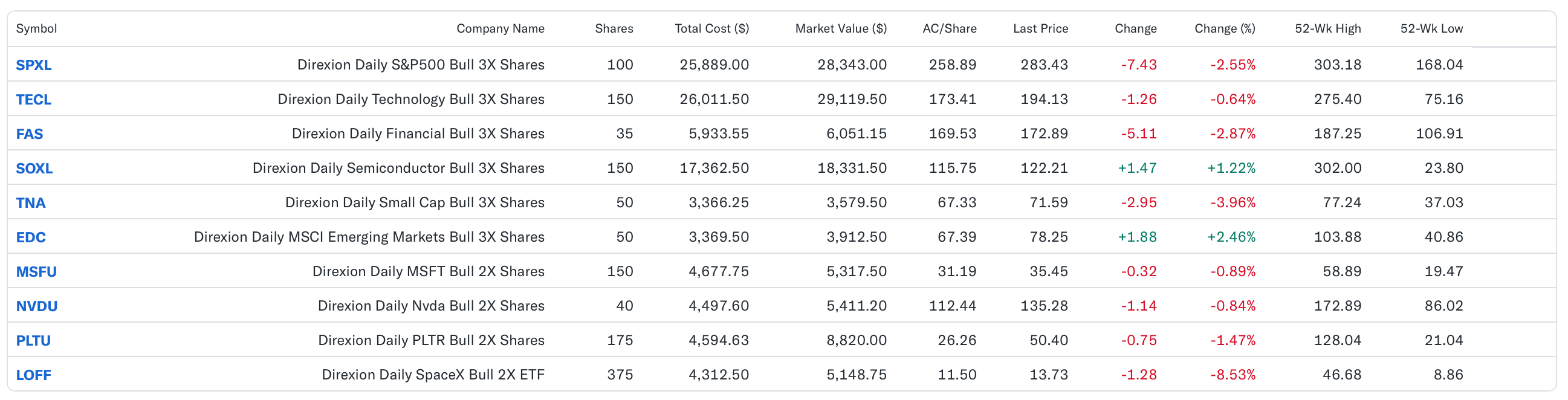The height and width of the screenshot is (400, 1568).
Task: Click PLTU AC/Share value 26.26
Action: point(956,340)
